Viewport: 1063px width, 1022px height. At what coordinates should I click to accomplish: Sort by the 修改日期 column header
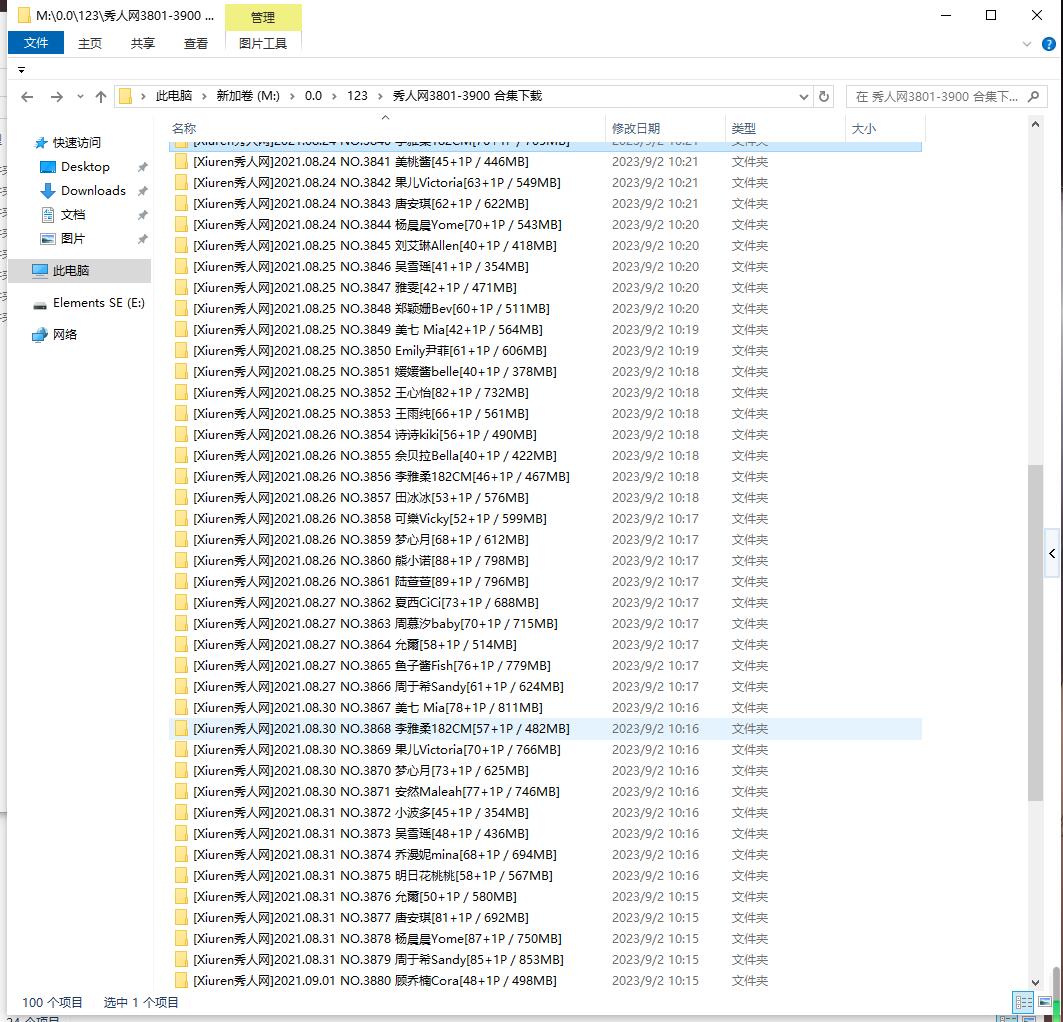click(636, 129)
